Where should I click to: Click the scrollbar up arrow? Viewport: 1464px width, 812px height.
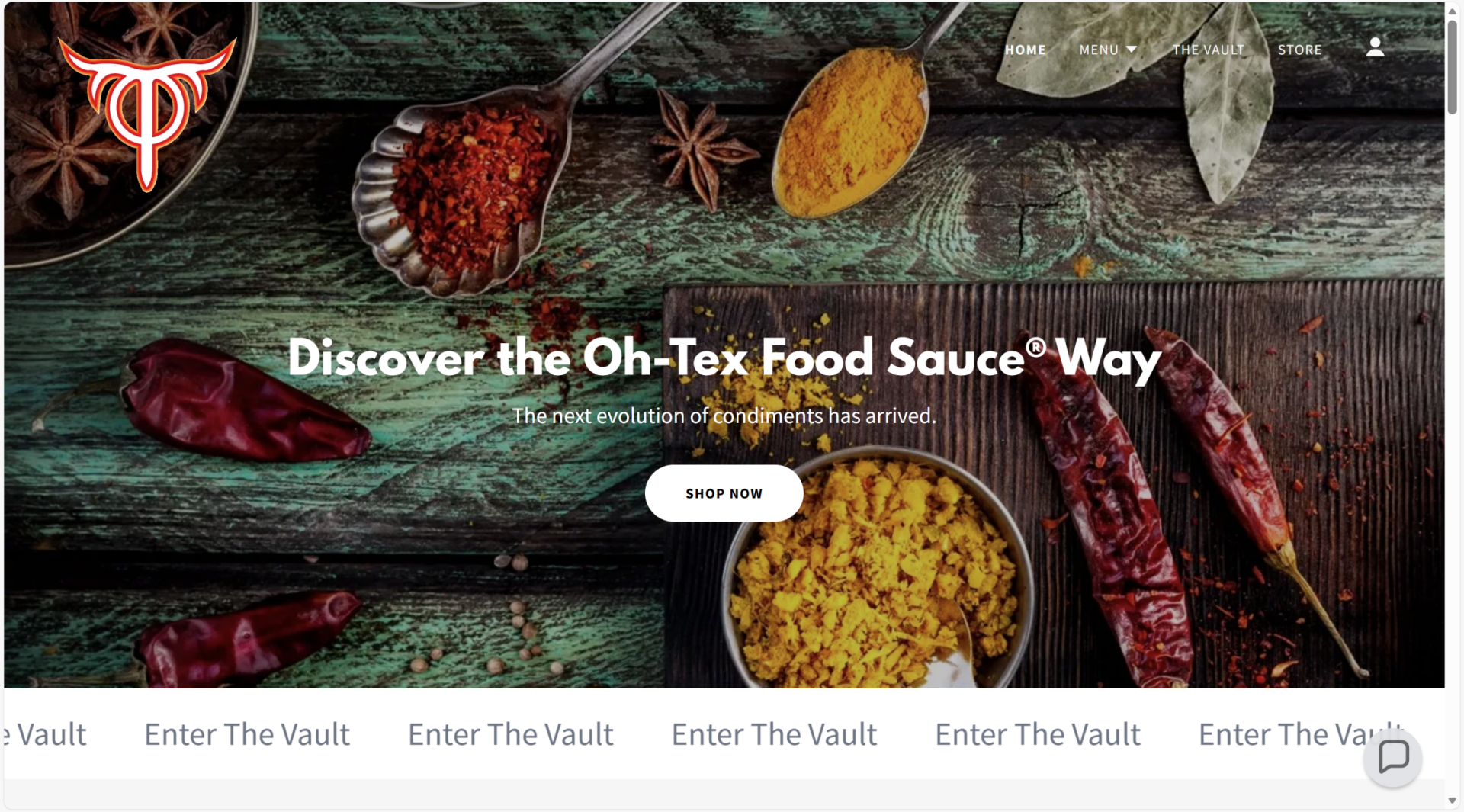pyautogui.click(x=1453, y=11)
